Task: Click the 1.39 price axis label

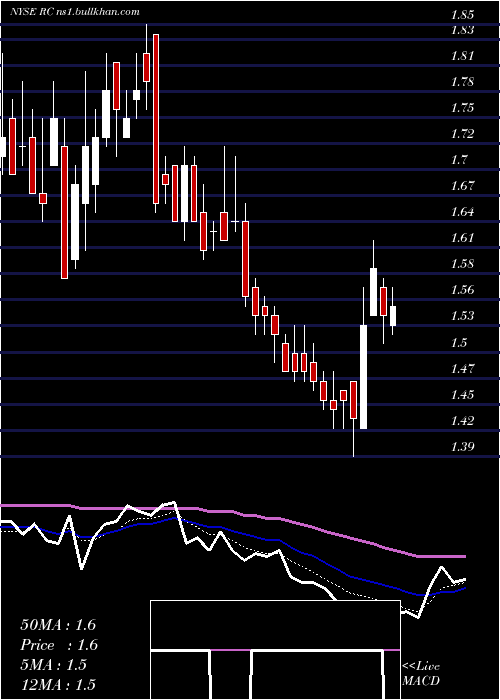Action: click(x=462, y=446)
